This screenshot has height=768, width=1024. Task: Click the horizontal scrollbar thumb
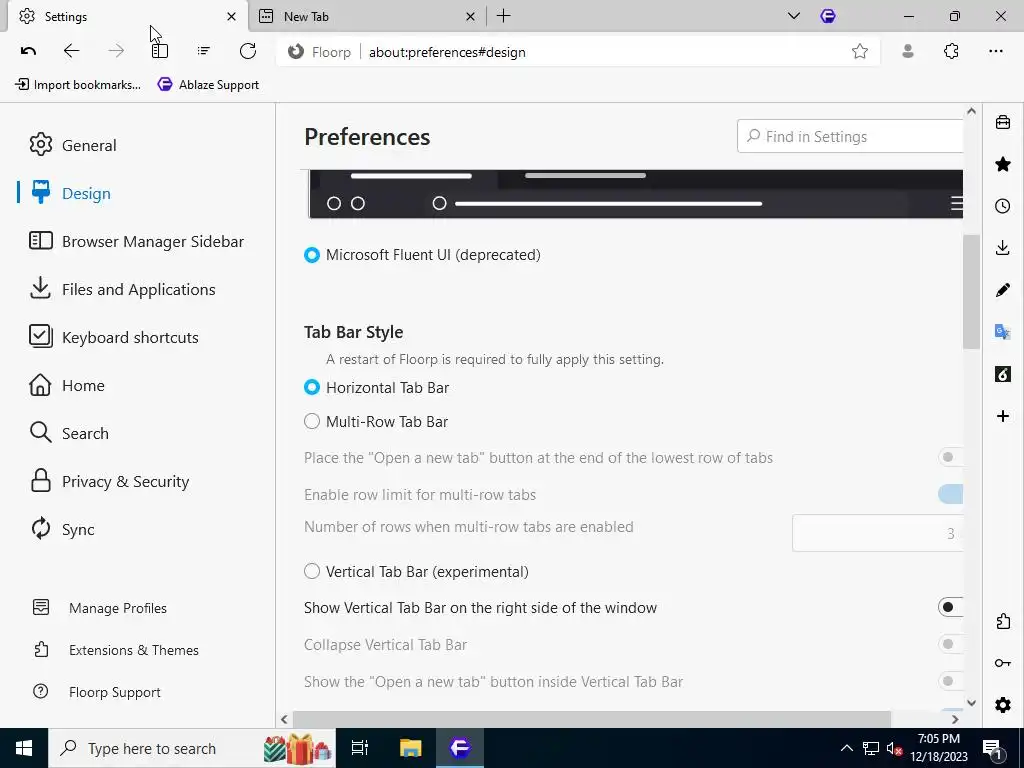pyautogui.click(x=592, y=719)
